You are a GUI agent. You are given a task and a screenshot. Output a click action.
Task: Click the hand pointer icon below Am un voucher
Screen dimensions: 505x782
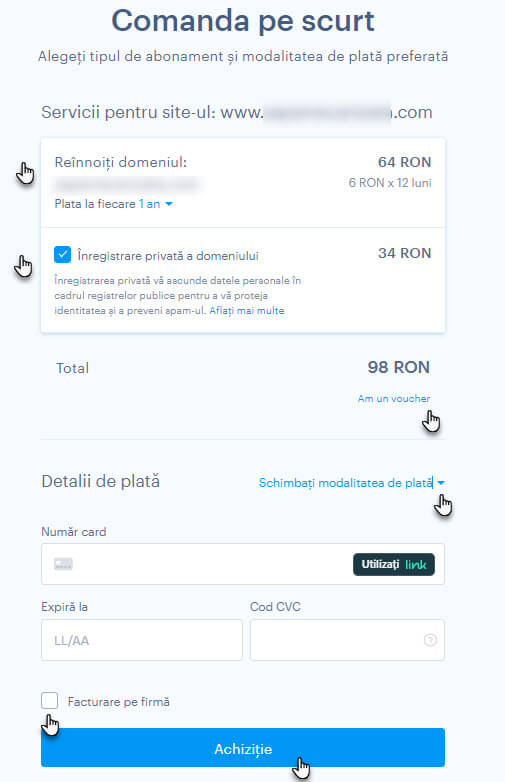pos(431,421)
